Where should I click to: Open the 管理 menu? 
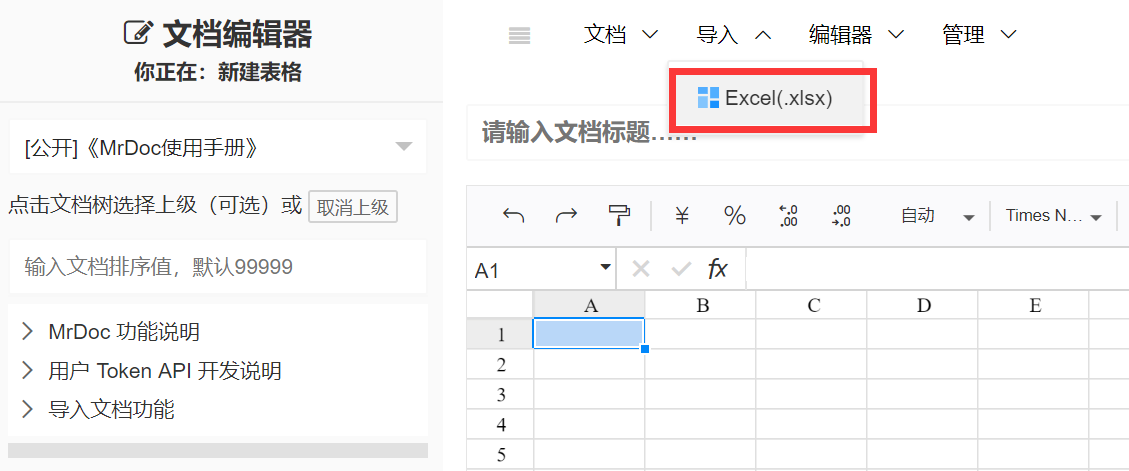pyautogui.click(x=979, y=35)
